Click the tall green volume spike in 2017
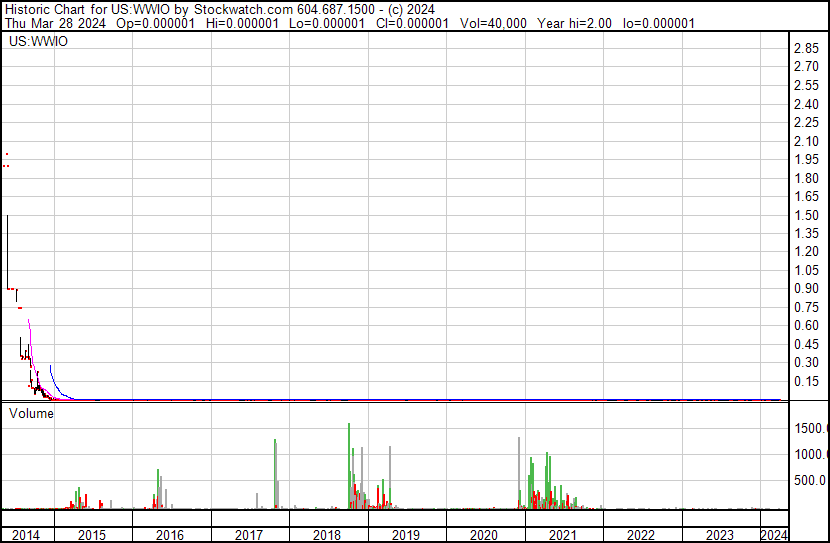This screenshot has width=830, height=543. [x=275, y=474]
